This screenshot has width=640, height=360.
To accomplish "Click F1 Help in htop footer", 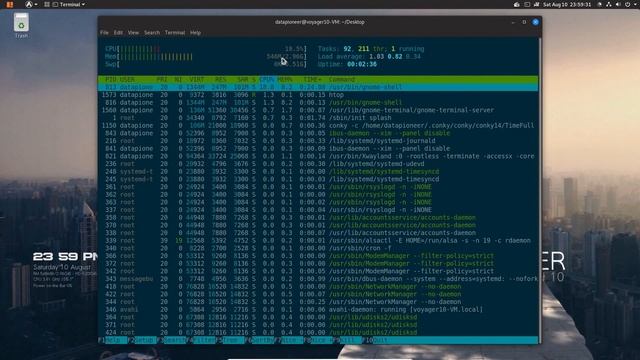I will (x=113, y=340).
